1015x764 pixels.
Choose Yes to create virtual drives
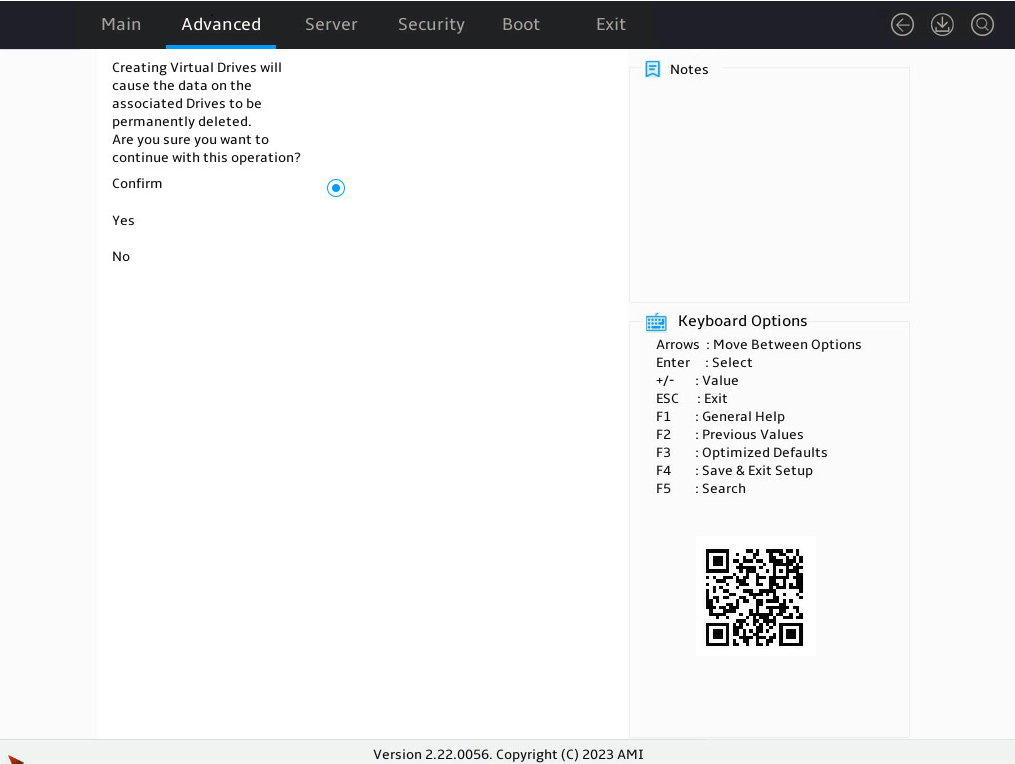[x=123, y=220]
